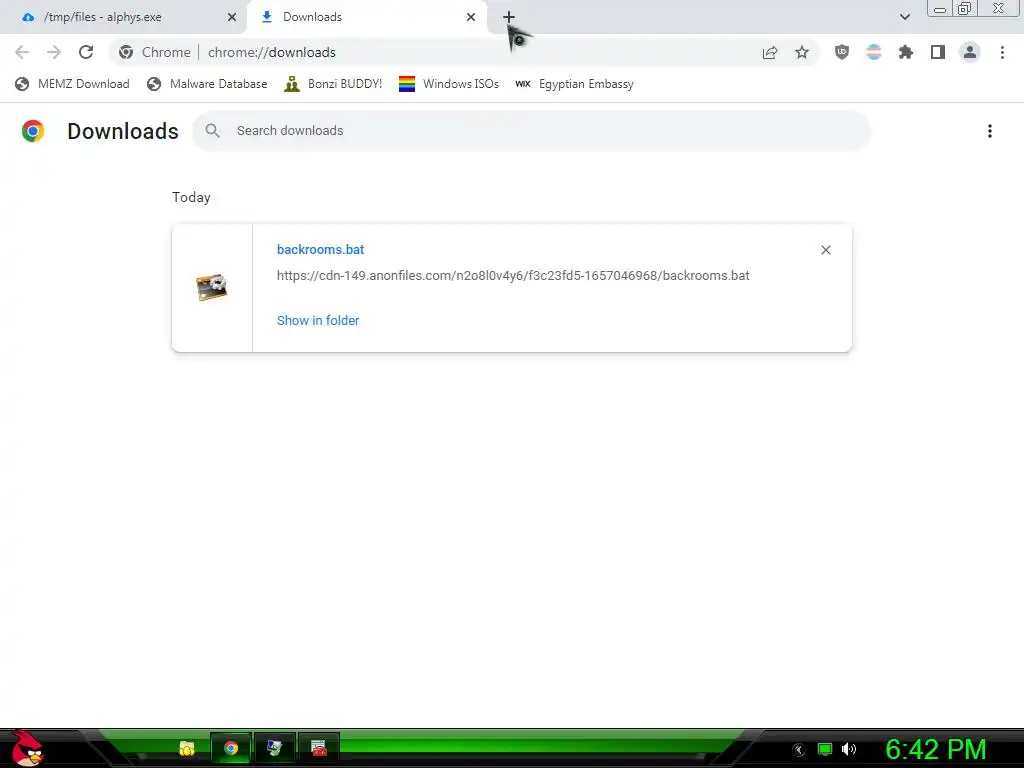This screenshot has height=768, width=1024.
Task: Click the Chrome taskbar icon
Action: tap(231, 748)
